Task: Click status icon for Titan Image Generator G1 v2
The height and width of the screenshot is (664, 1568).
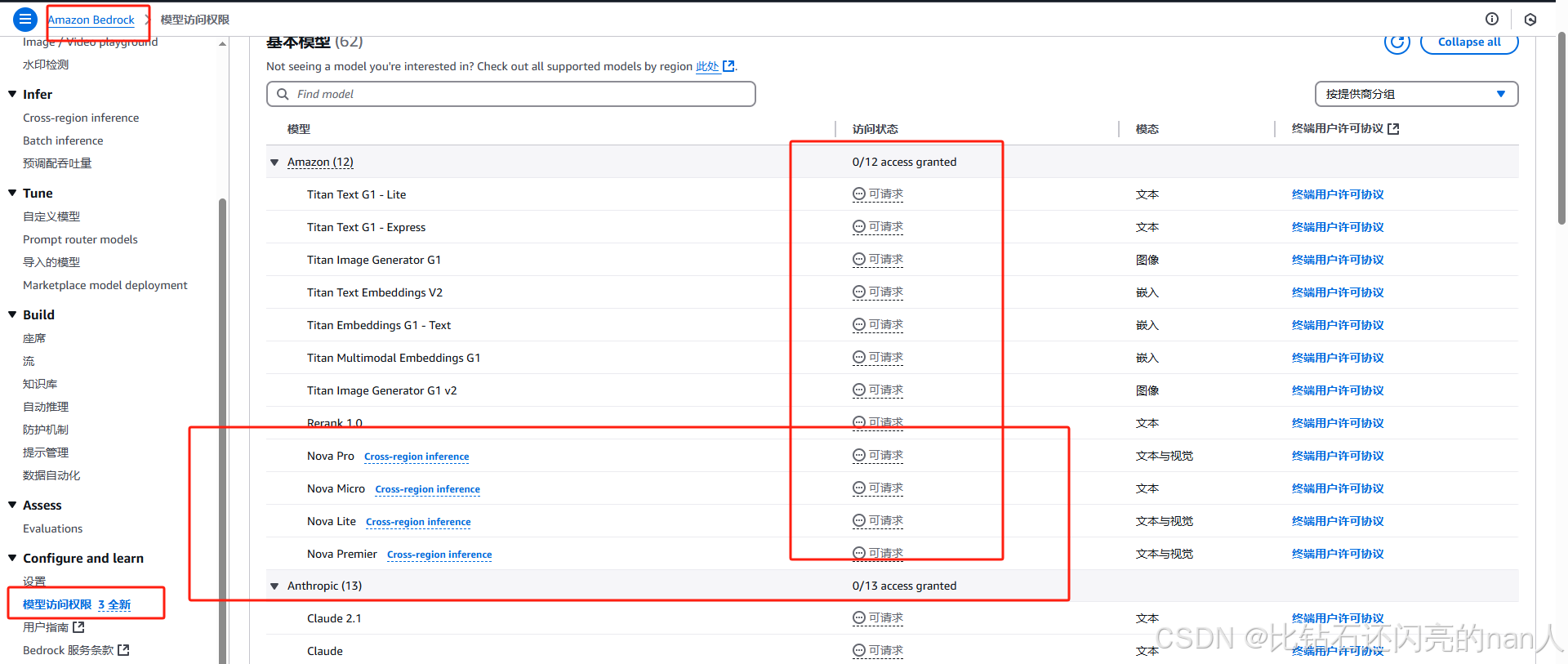Action: pyautogui.click(x=859, y=390)
